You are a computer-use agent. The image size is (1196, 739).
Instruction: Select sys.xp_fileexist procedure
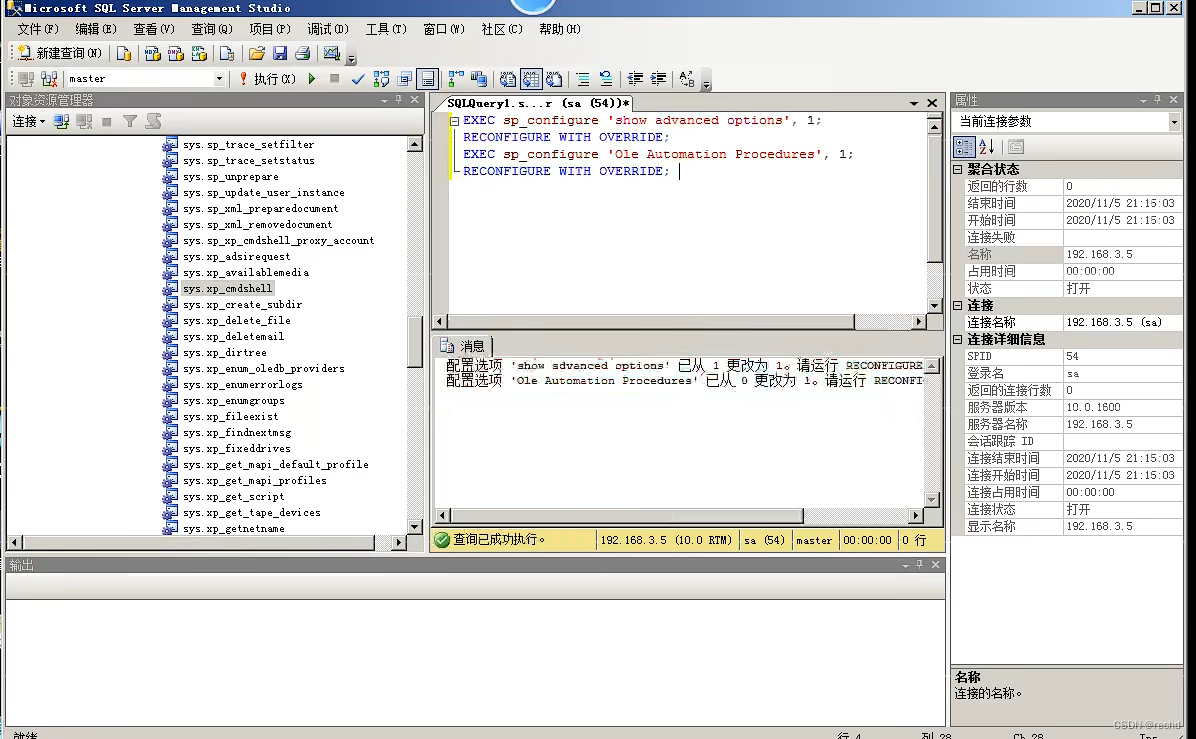coord(230,416)
